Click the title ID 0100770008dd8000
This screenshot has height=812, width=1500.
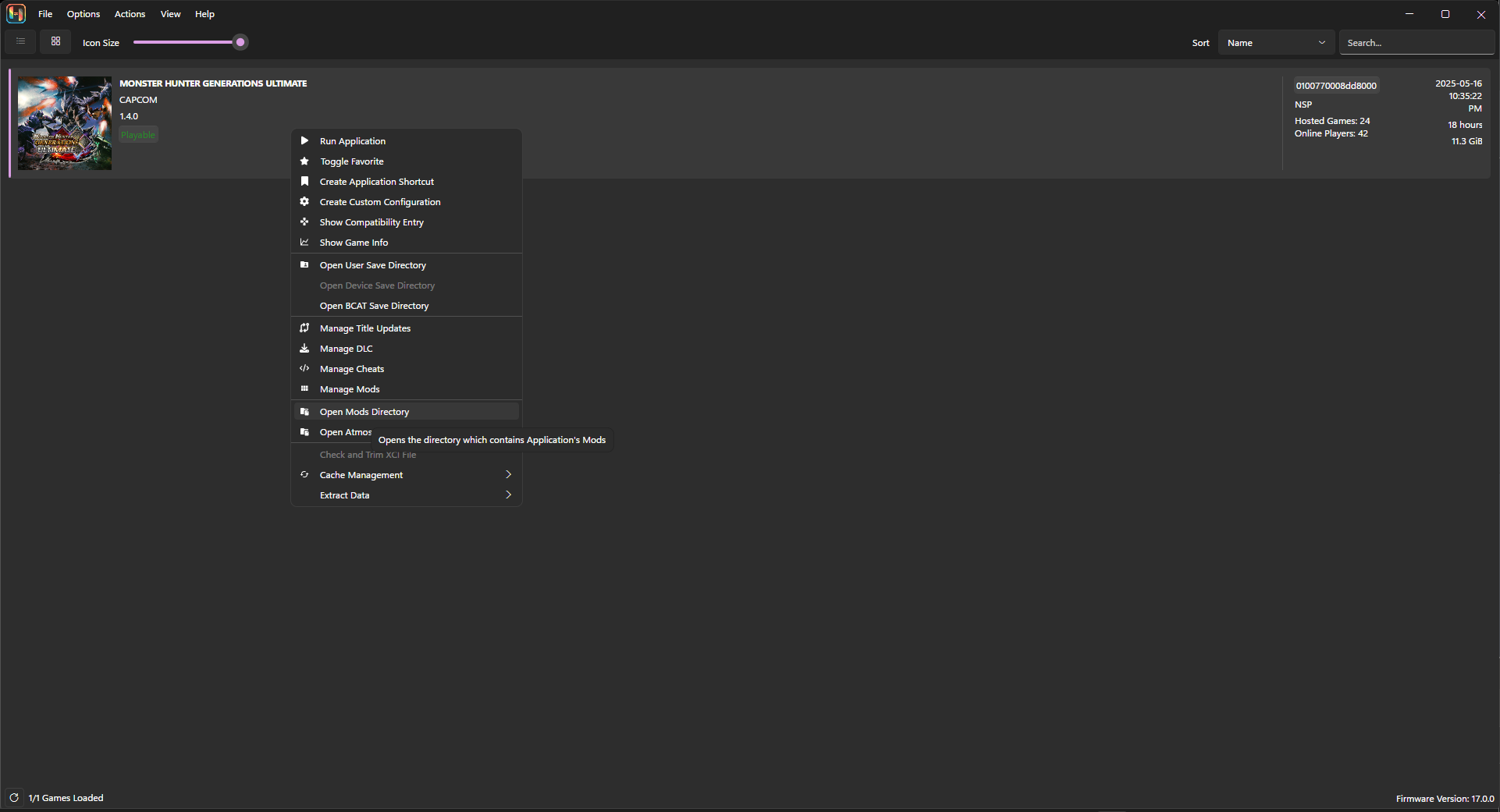point(1336,86)
